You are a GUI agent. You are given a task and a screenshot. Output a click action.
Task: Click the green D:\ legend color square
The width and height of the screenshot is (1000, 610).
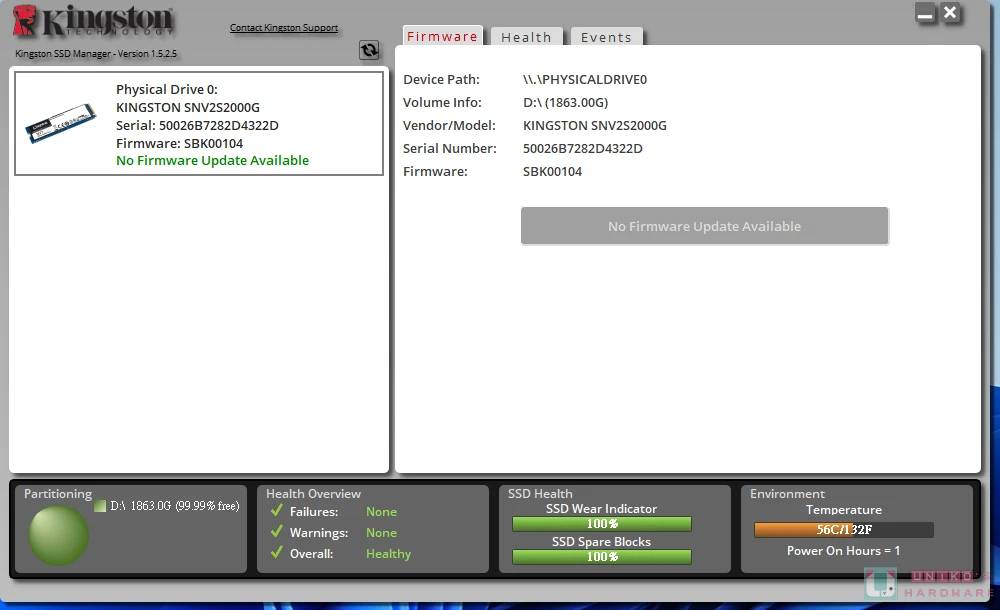click(x=99, y=506)
